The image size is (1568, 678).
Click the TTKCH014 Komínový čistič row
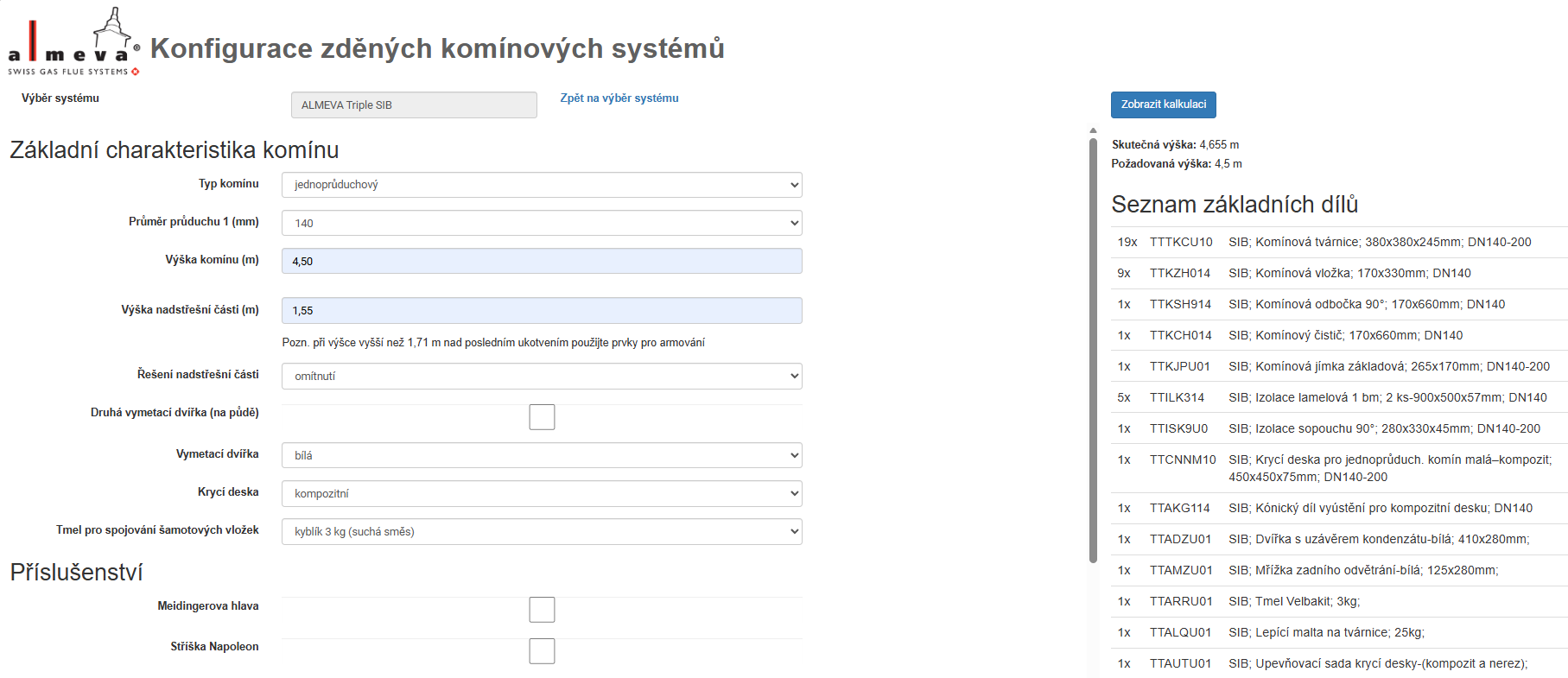click(1339, 335)
